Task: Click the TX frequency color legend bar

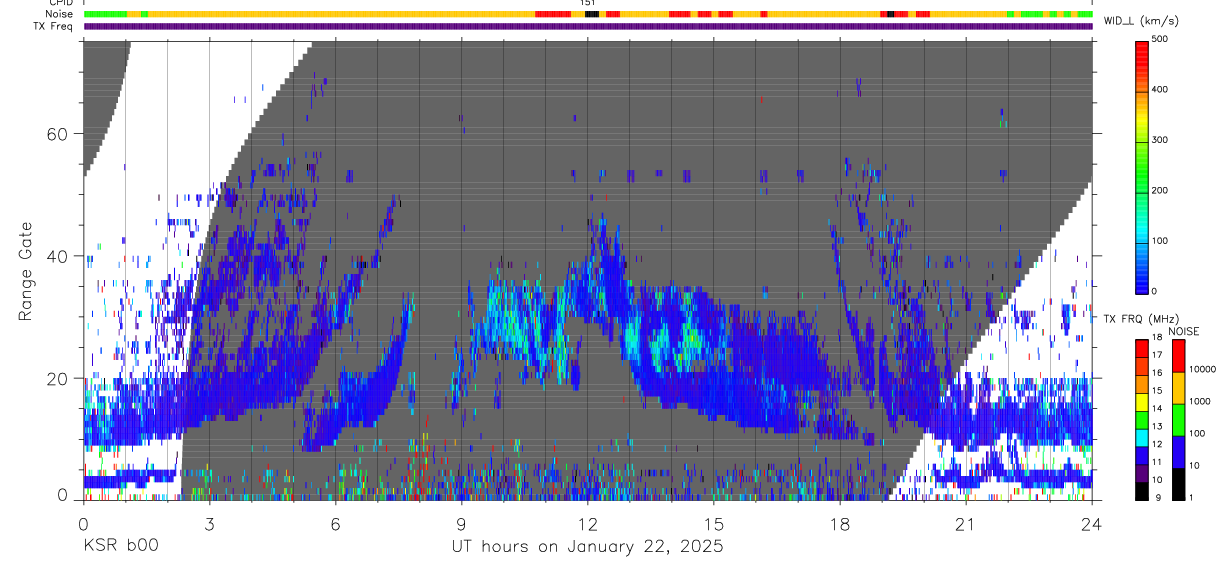Action: (1142, 419)
